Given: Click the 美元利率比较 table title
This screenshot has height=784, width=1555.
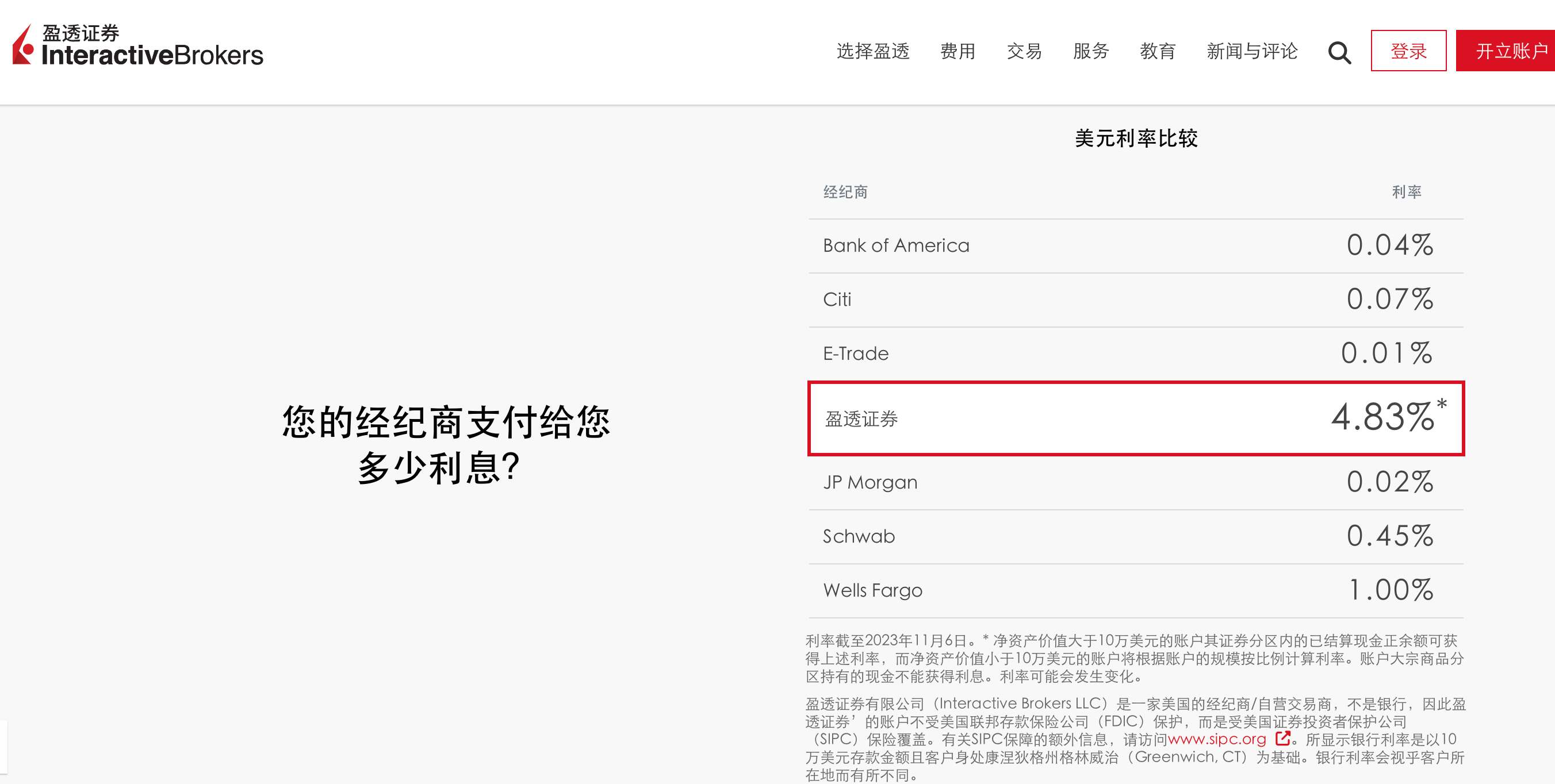Looking at the screenshot, I should tap(1136, 138).
